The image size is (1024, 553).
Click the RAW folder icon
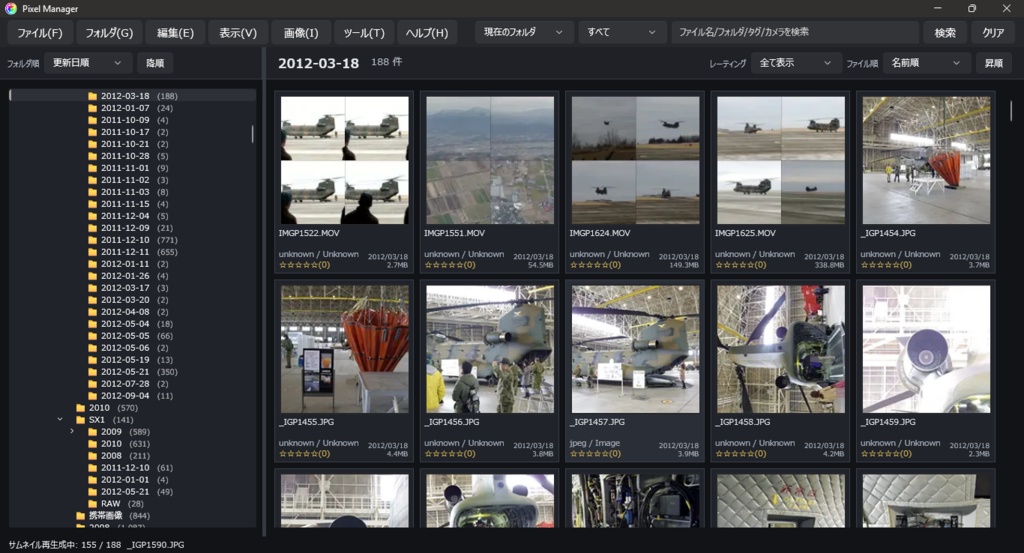tap(93, 504)
